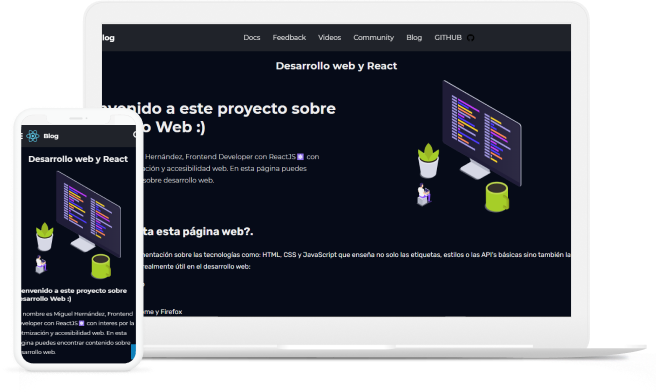Image resolution: width=656 pixels, height=392 pixels.
Task: Click the 'envenido a este proyecto sobre' text on phone
Action: tap(74, 291)
